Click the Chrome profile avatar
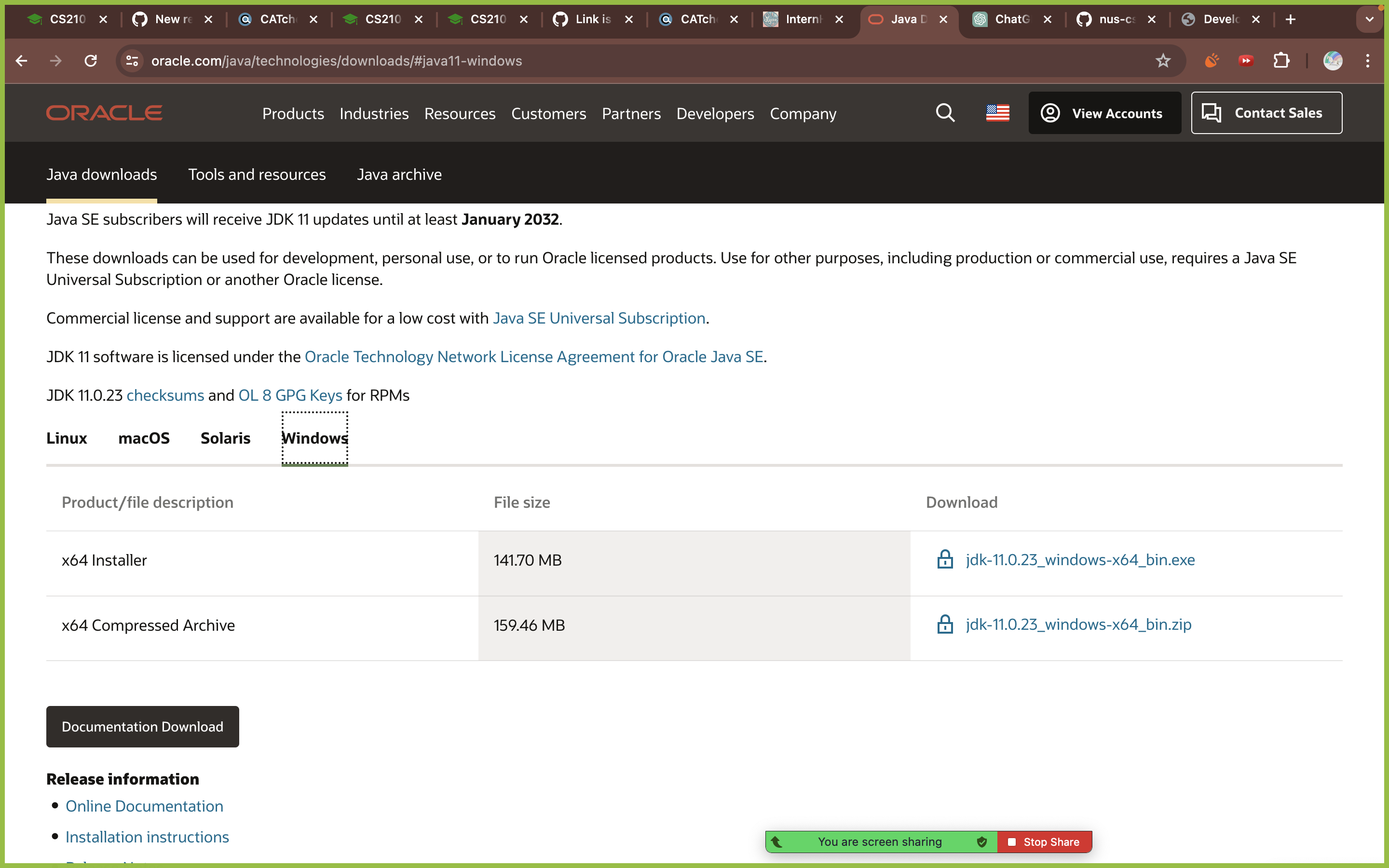This screenshot has width=1389, height=868. click(1332, 61)
